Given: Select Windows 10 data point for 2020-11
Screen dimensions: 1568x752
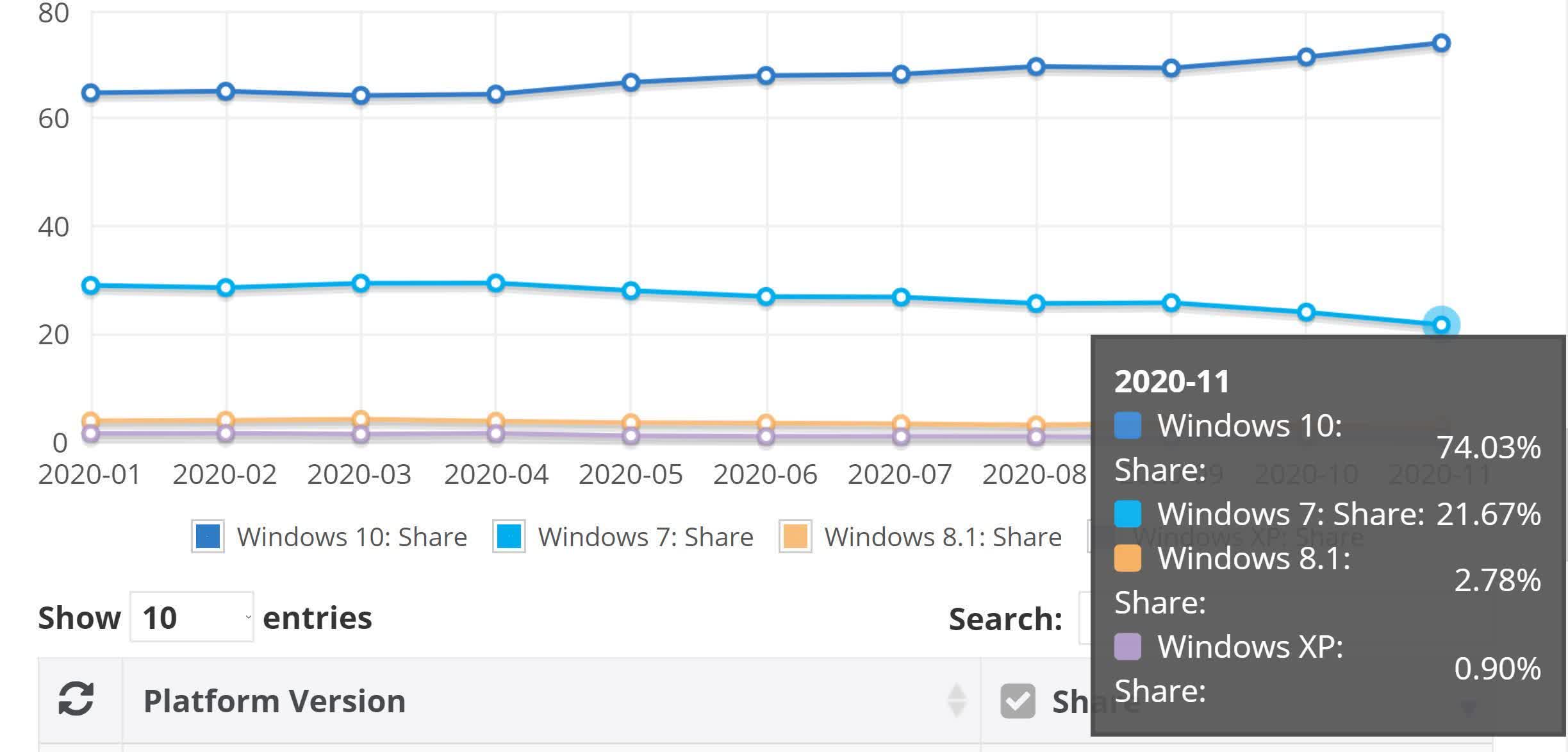Looking at the screenshot, I should pyautogui.click(x=1442, y=43).
